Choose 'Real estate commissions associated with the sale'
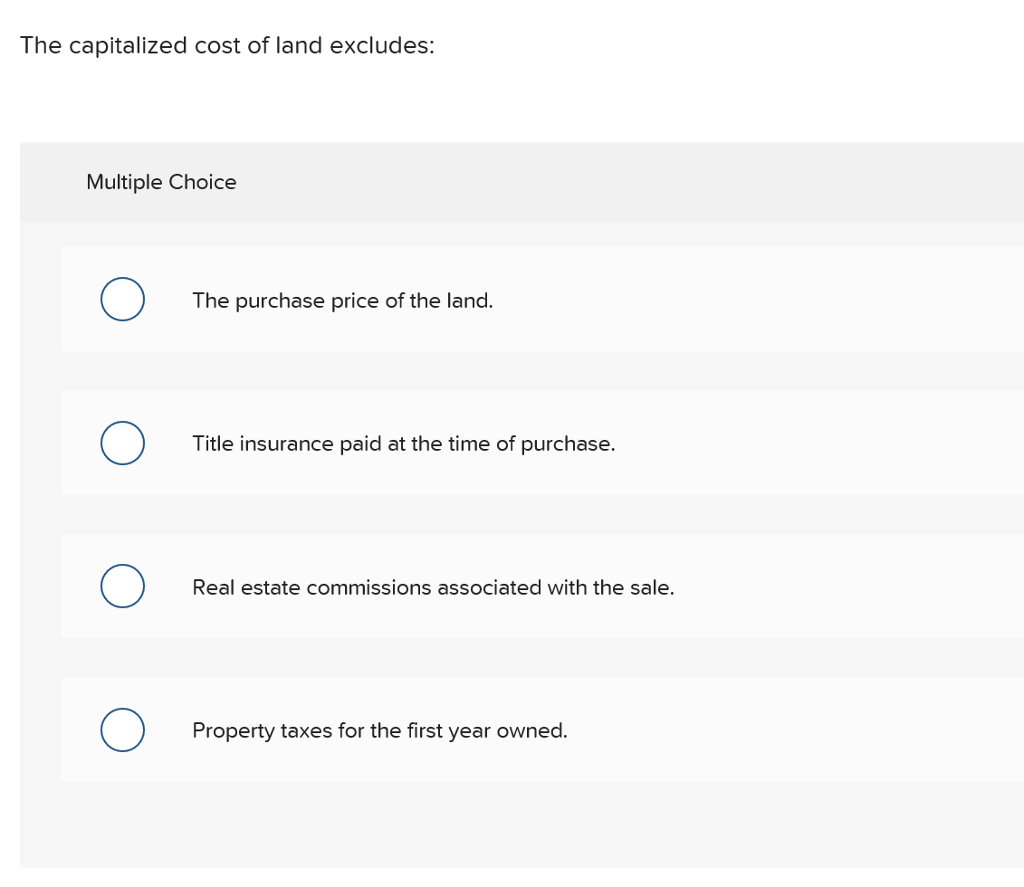Viewport: 1024px width, 887px height. pos(434,587)
